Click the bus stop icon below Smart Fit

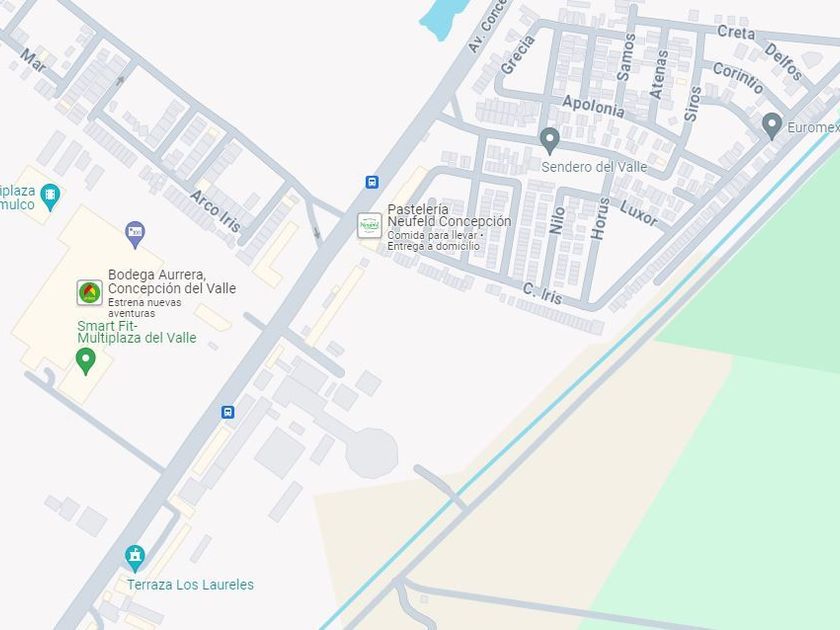tap(228, 412)
